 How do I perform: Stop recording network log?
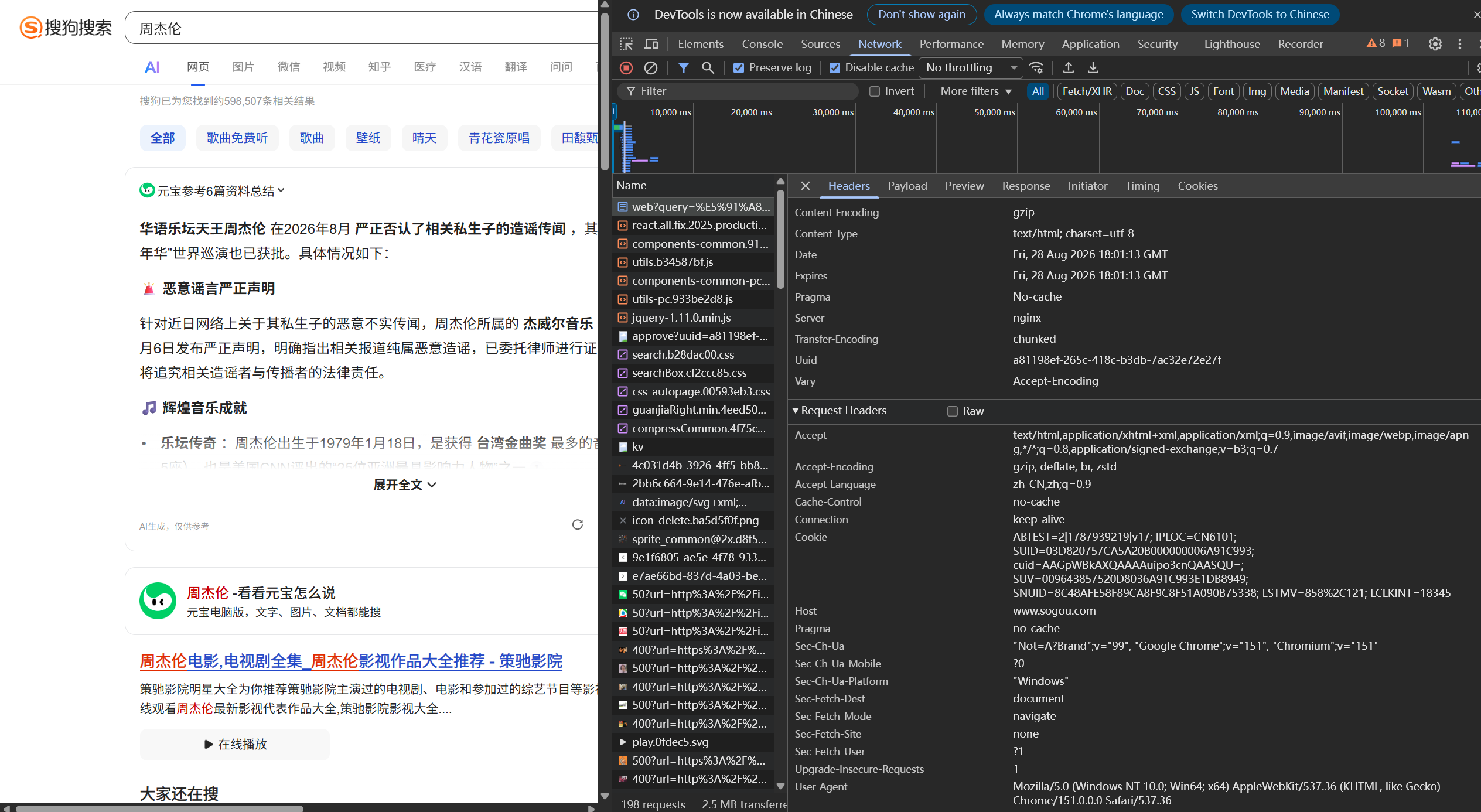coord(626,68)
